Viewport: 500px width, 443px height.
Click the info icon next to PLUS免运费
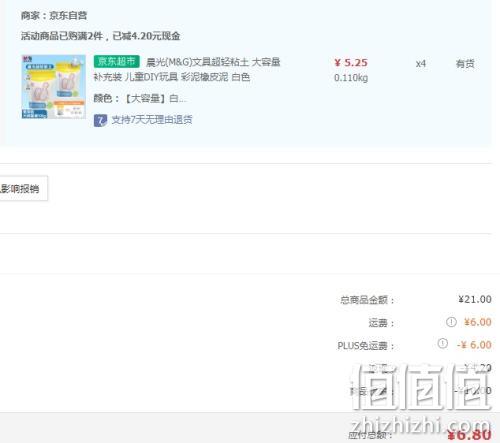point(442,343)
